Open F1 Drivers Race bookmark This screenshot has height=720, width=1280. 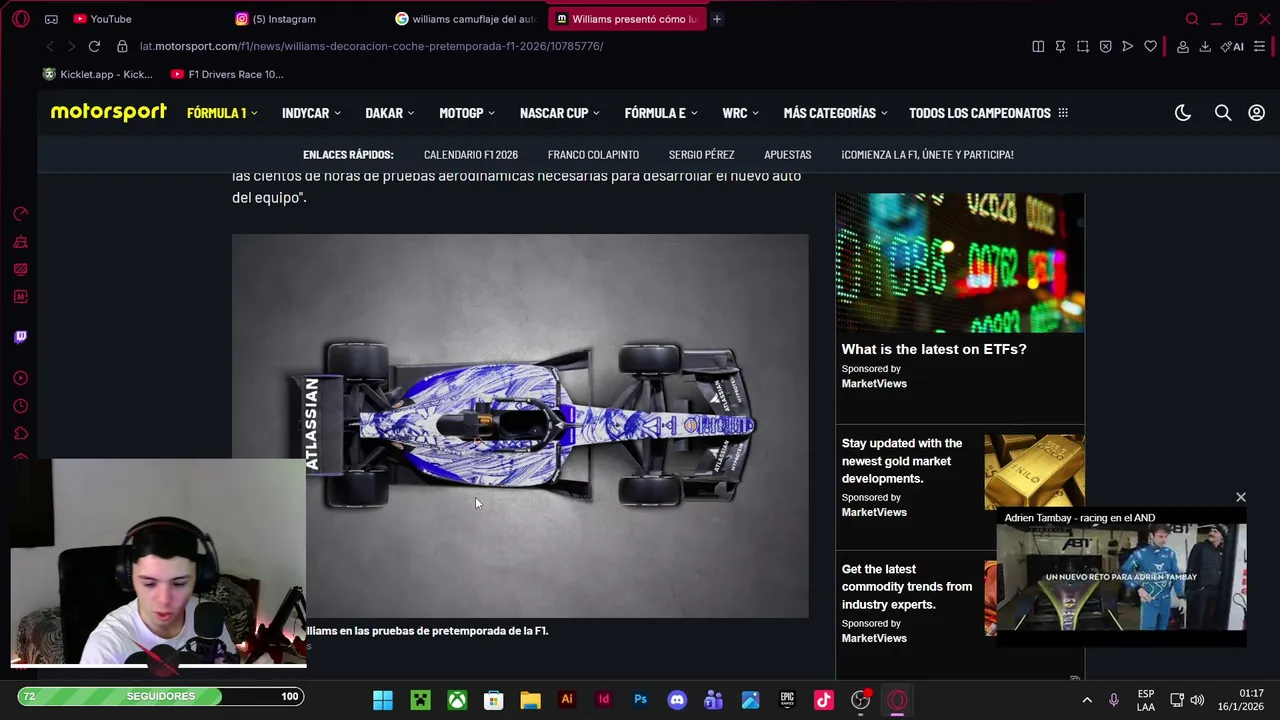coord(227,74)
